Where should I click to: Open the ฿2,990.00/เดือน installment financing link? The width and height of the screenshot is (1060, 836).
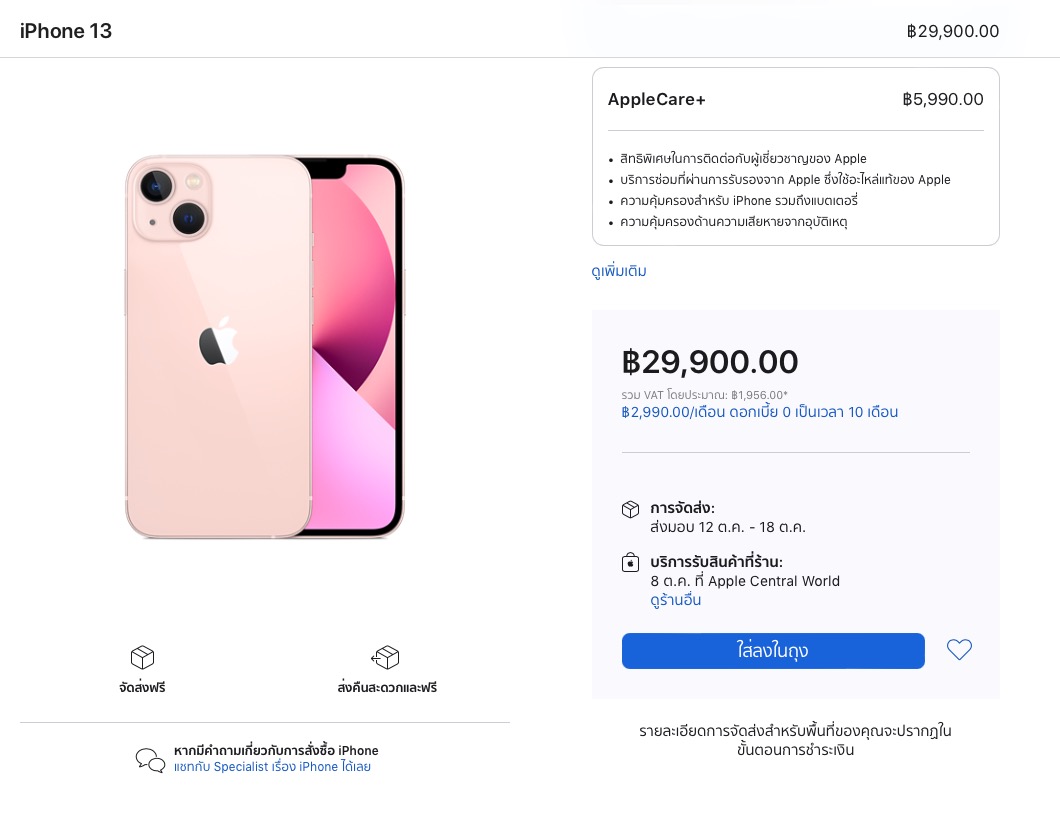pyautogui.click(x=759, y=412)
